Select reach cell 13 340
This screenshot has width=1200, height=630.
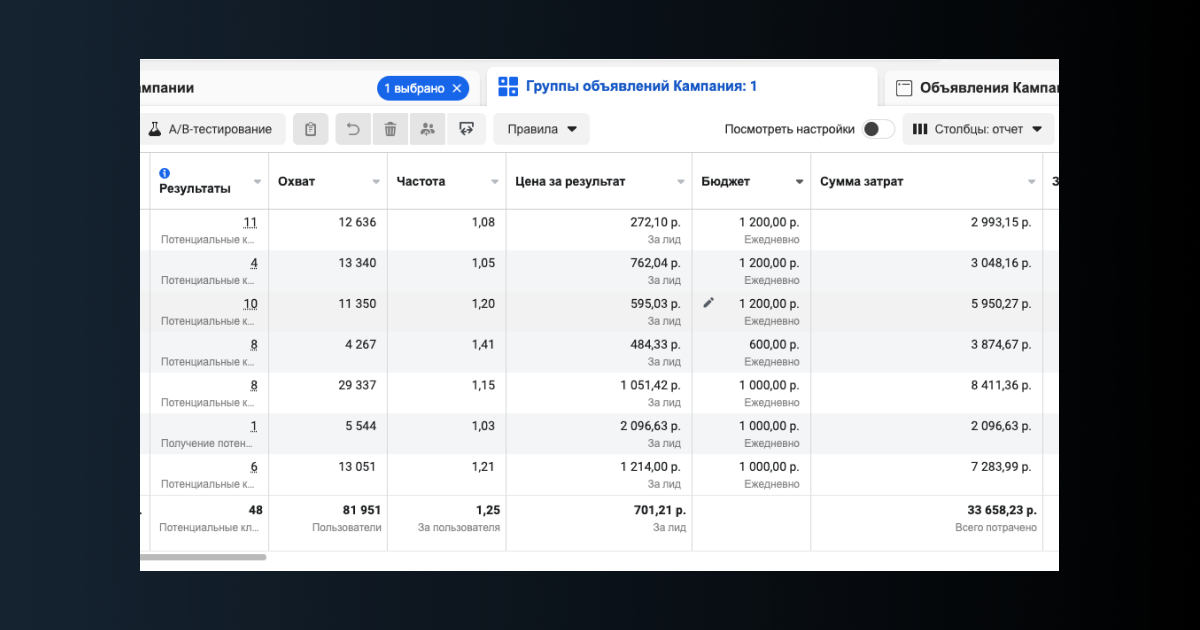coord(357,263)
